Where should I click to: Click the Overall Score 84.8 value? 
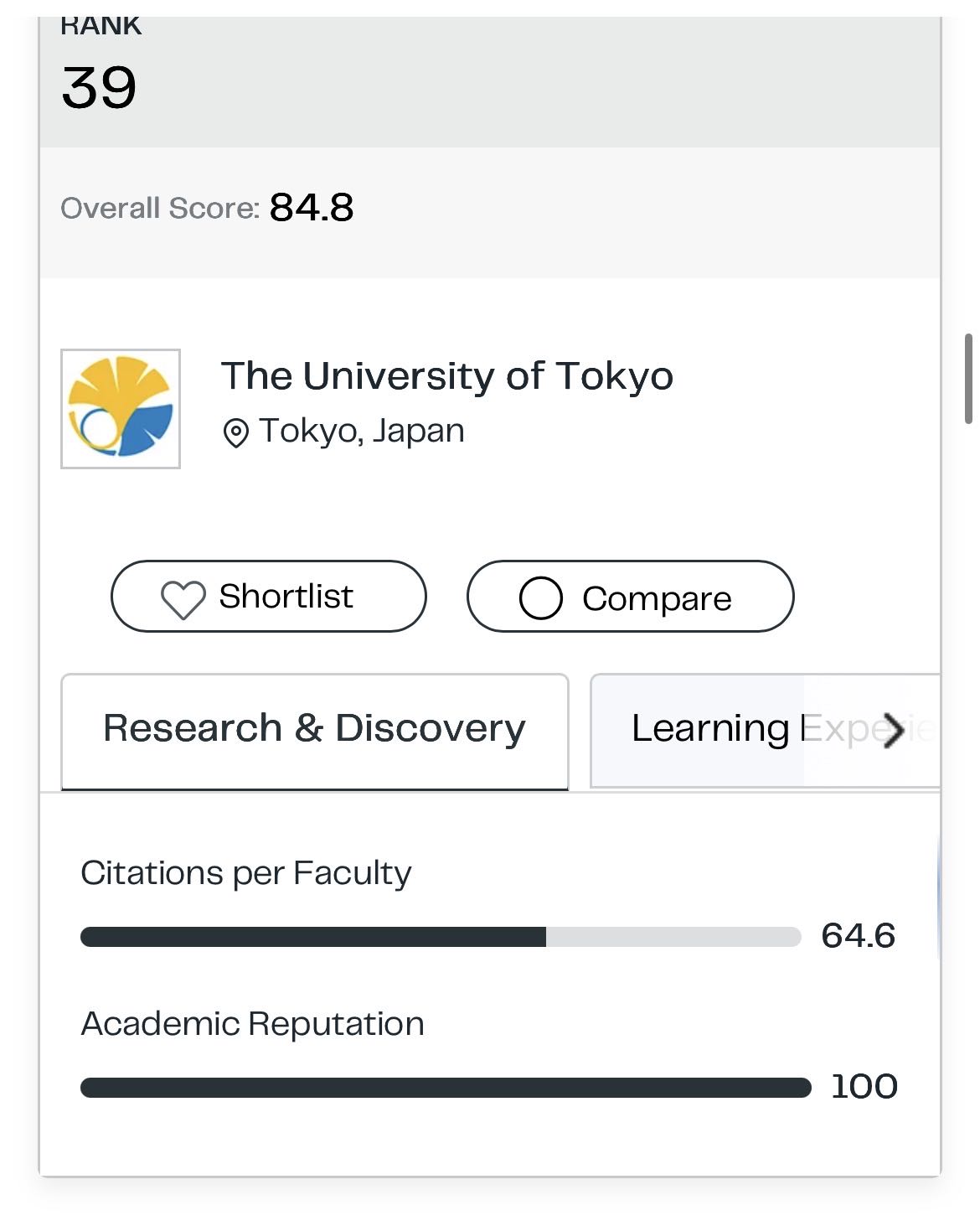tap(312, 207)
